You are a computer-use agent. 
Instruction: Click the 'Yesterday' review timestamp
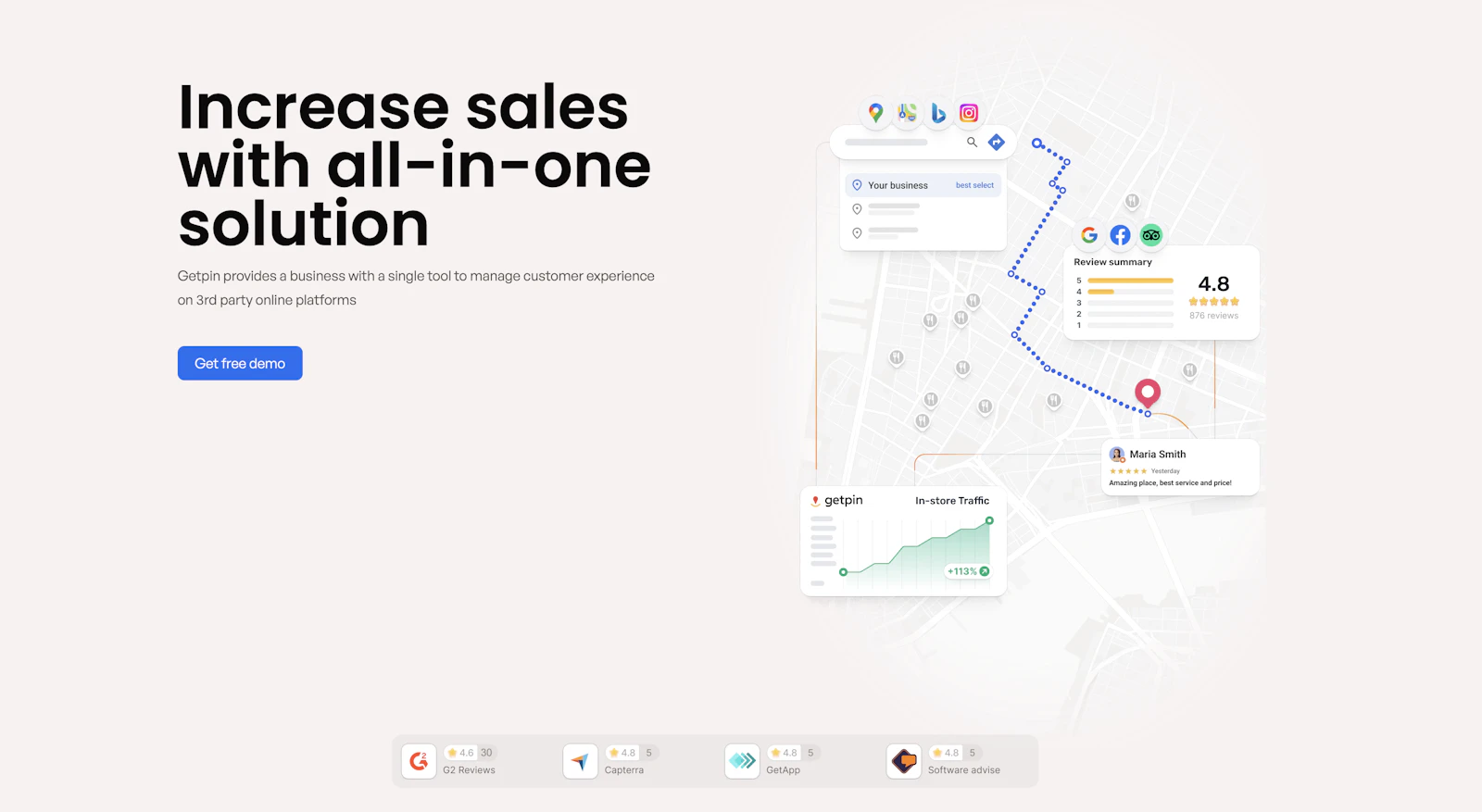tap(1165, 471)
